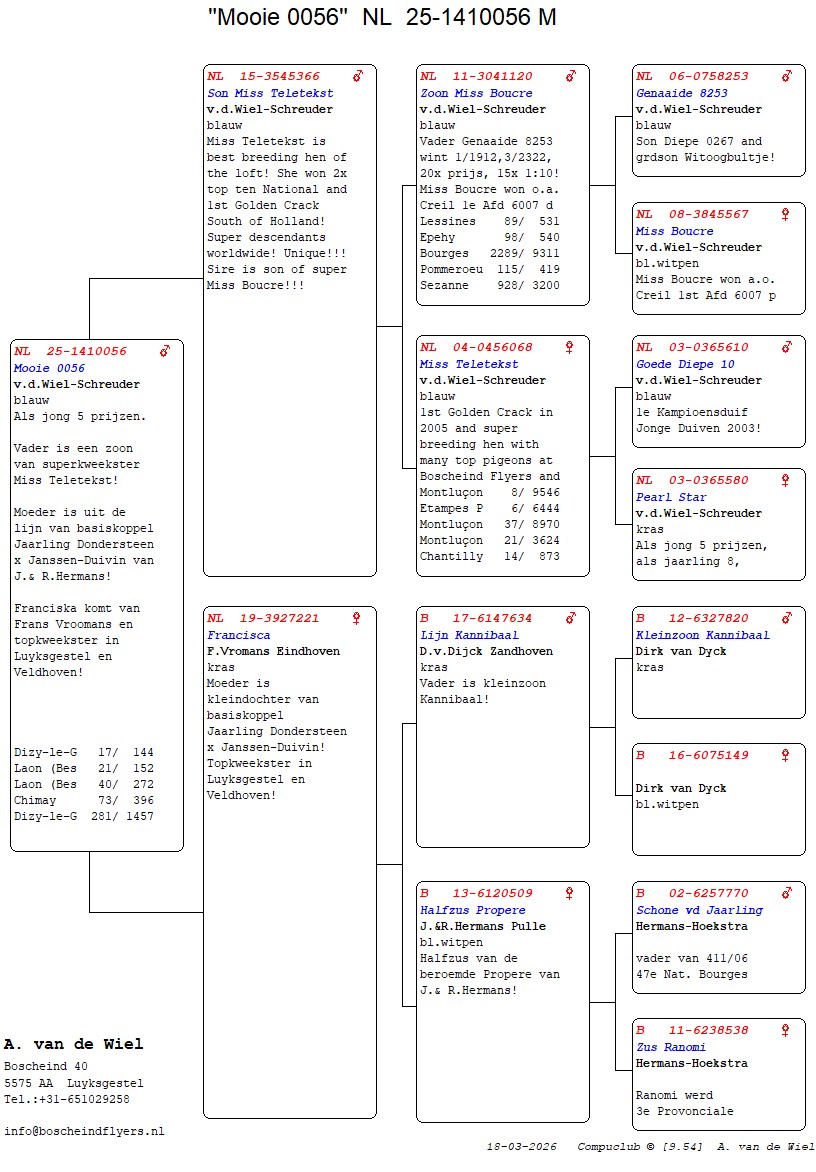The width and height of the screenshot is (816, 1172).
Task: Click the male symbol beside Genaaide 8253 ring
Action: tap(786, 76)
